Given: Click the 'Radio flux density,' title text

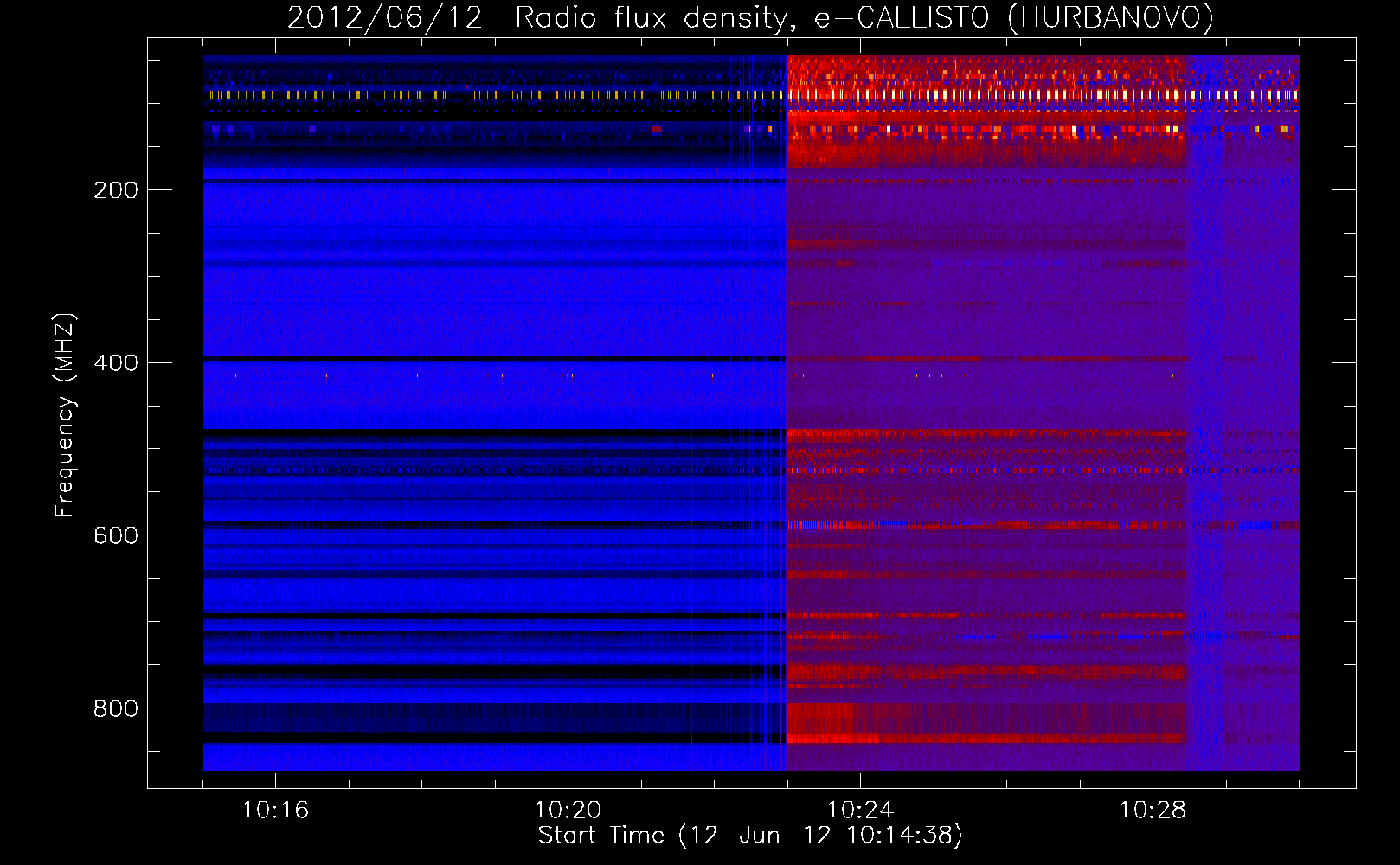Looking at the screenshot, I should [x=656, y=17].
